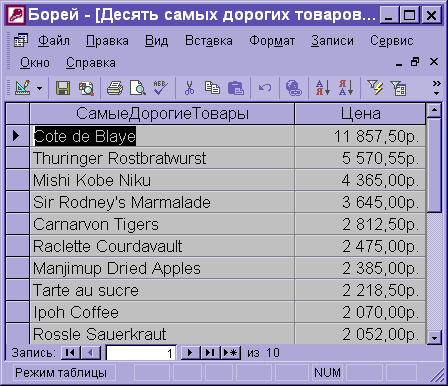Viewport: 448px width, 386px height.
Task: Click the Print icon
Action: (115, 88)
